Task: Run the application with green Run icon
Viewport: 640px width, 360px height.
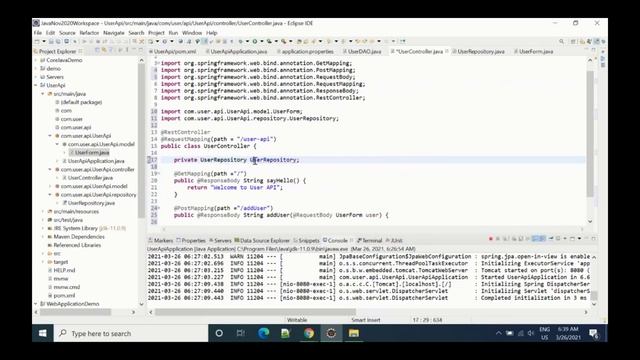Action: tap(255, 41)
